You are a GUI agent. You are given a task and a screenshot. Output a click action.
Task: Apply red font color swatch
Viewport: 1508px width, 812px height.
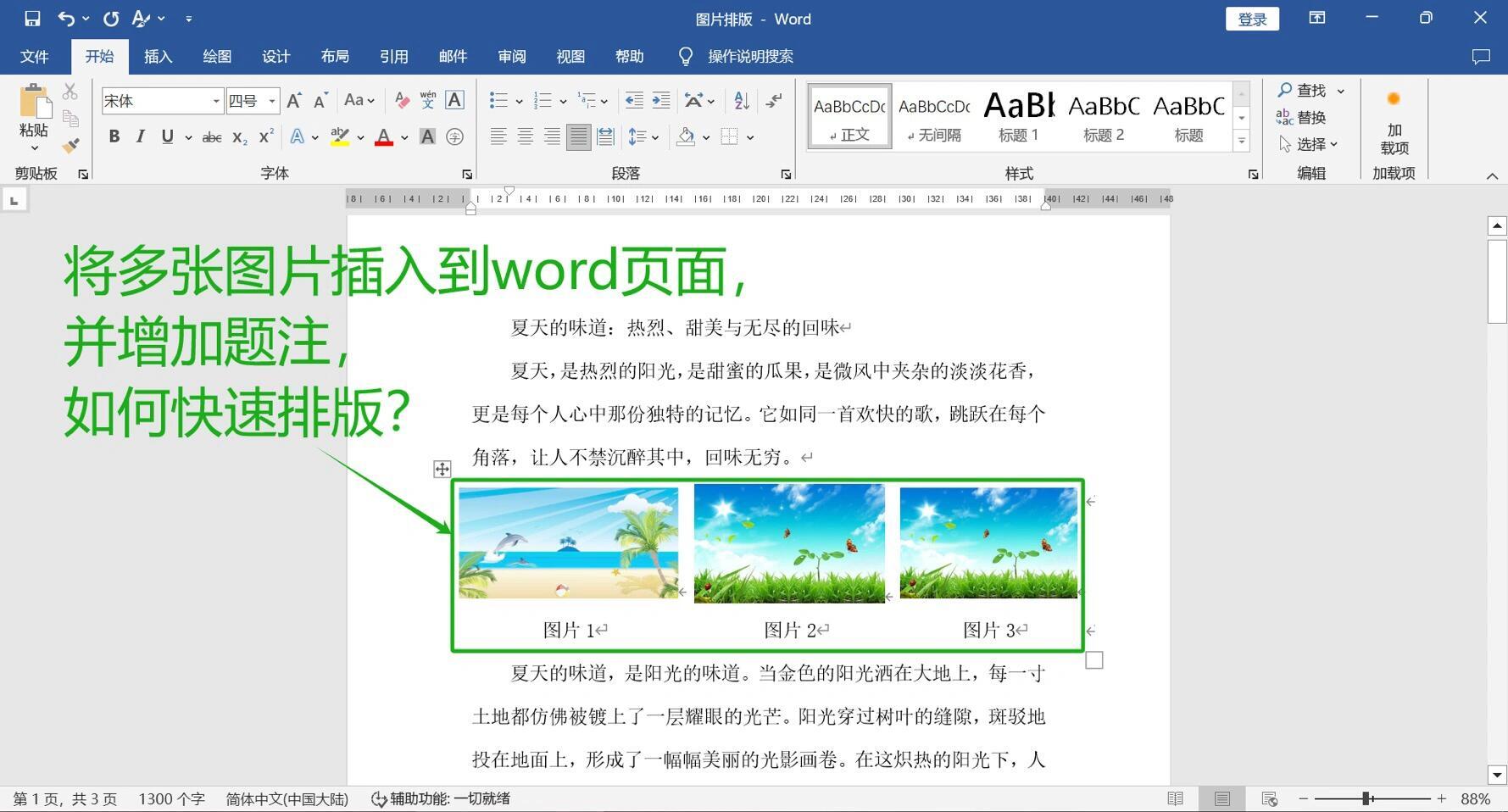pos(384,137)
